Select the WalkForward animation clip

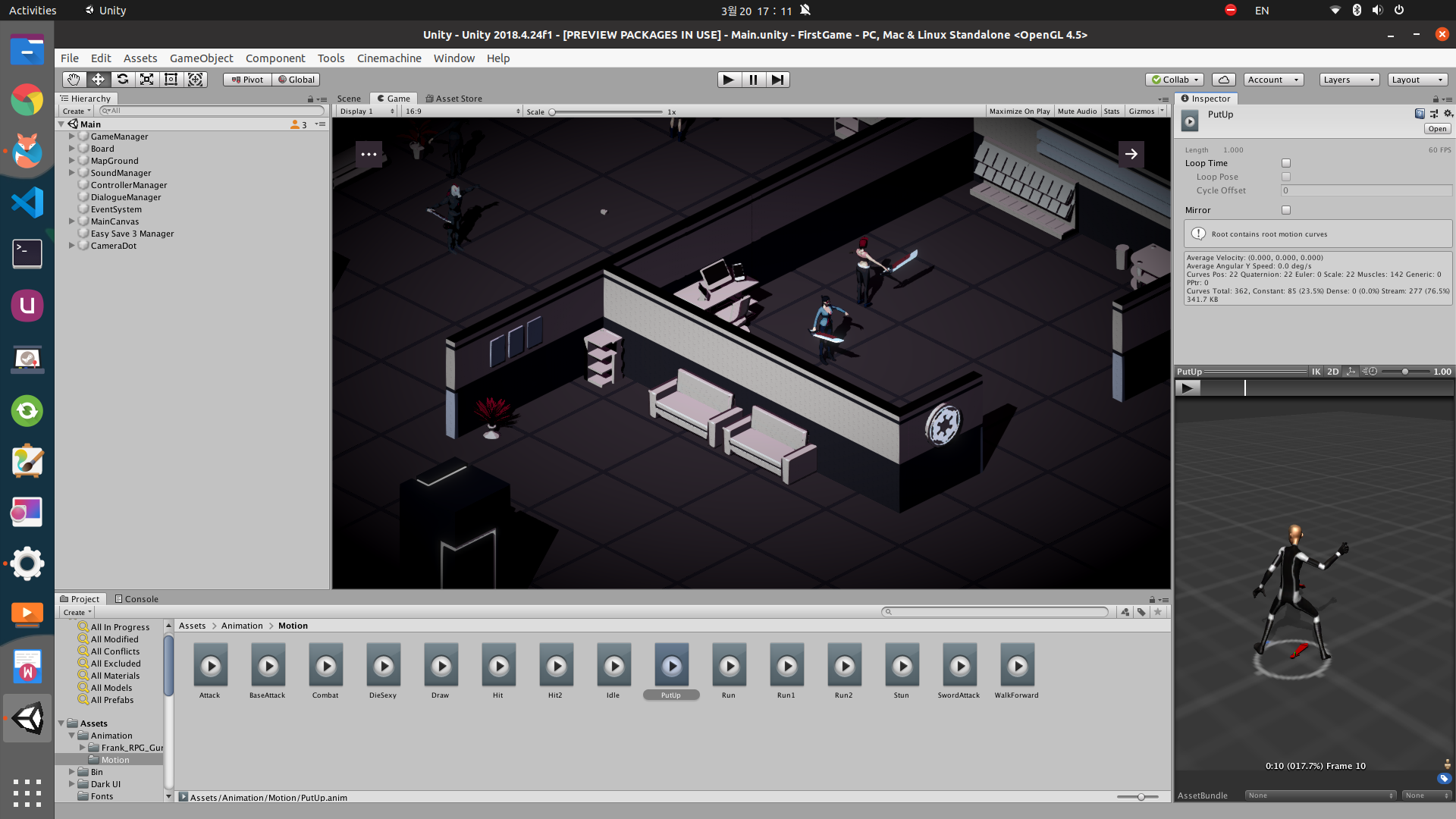pyautogui.click(x=1017, y=671)
